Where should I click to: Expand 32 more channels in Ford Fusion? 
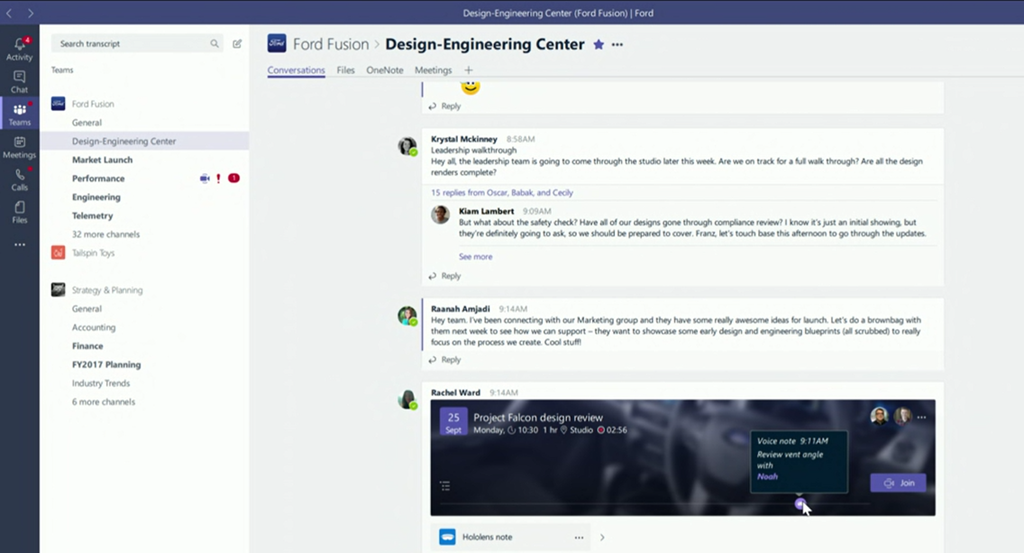click(106, 234)
